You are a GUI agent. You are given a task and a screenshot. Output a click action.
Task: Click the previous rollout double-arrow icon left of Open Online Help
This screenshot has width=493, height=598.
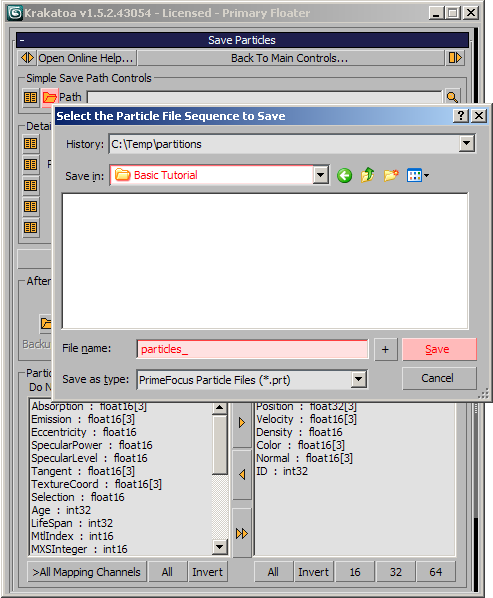click(27, 58)
